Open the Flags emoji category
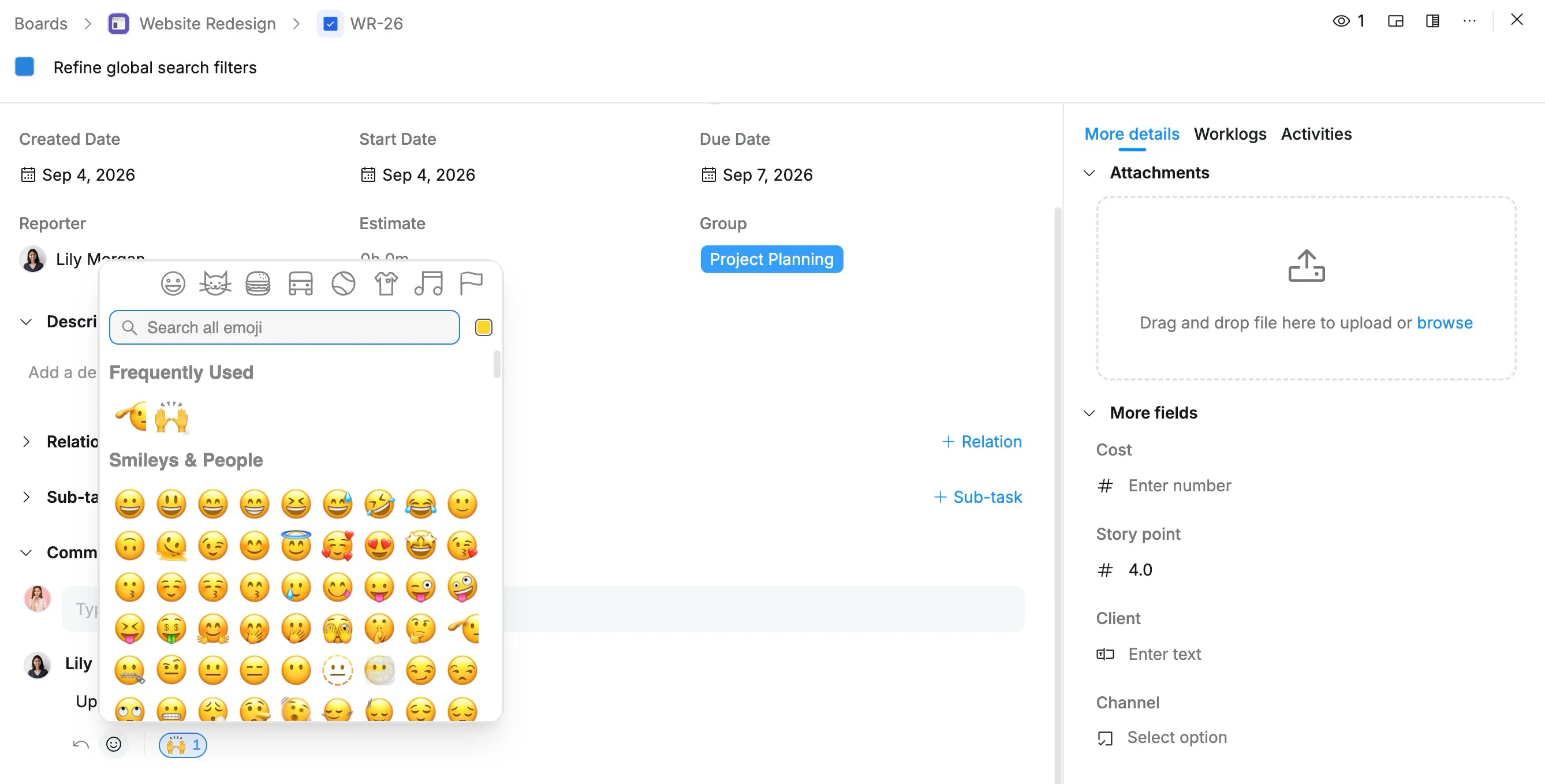This screenshot has width=1545, height=784. tap(471, 283)
